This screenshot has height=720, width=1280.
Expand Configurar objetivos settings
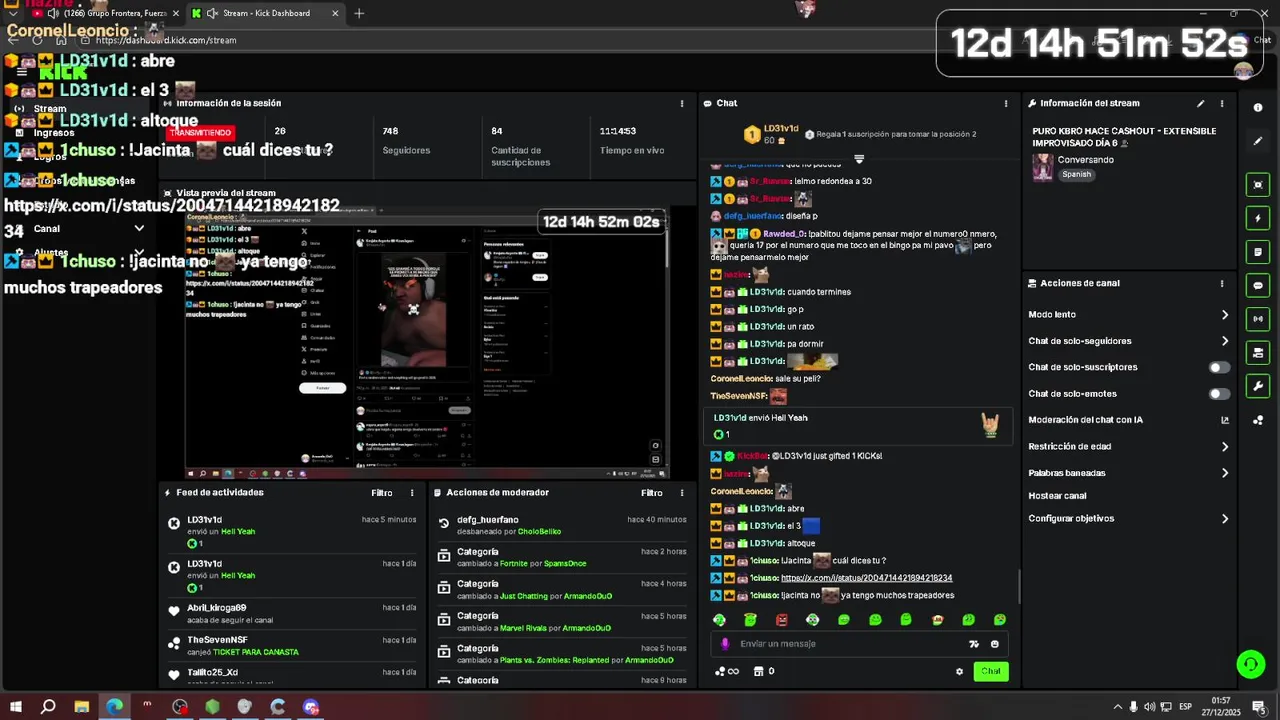coord(1225,519)
